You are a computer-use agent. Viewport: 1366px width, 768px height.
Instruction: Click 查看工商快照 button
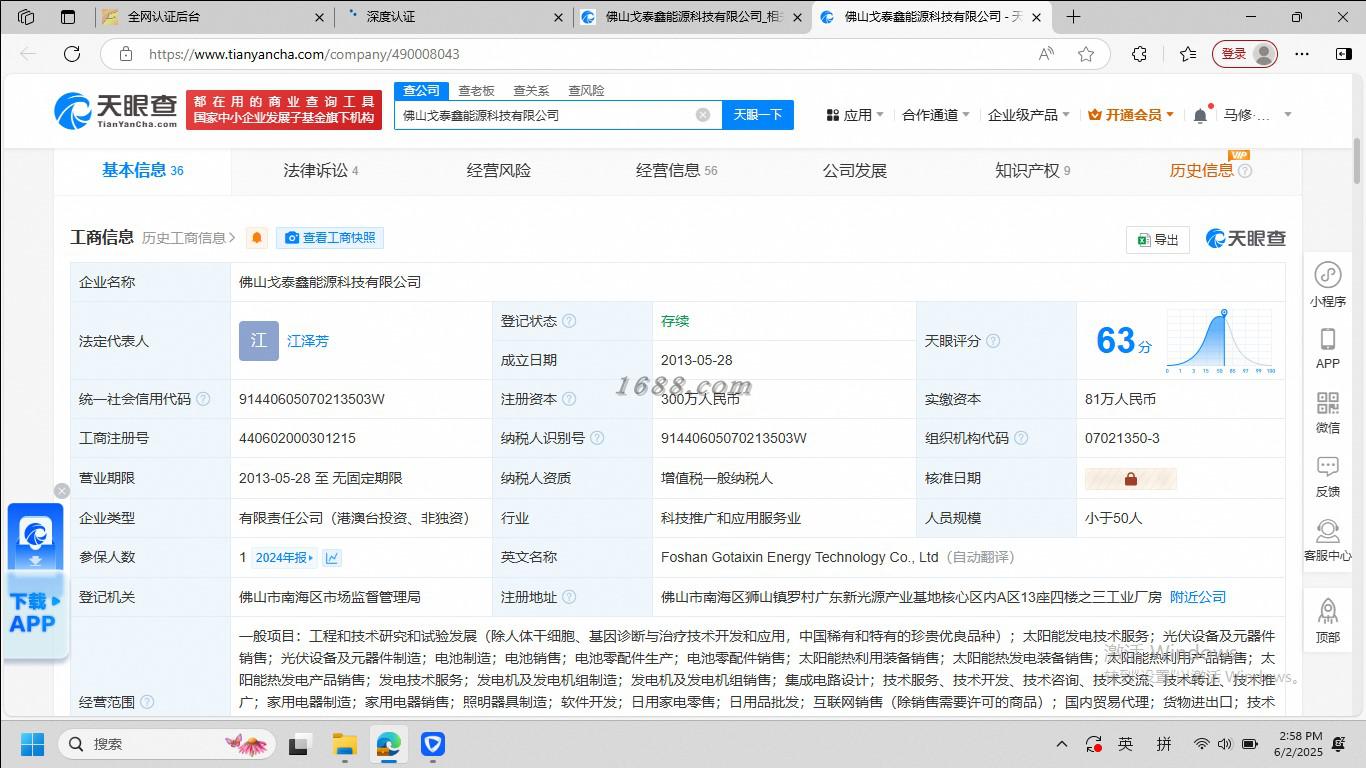point(330,238)
